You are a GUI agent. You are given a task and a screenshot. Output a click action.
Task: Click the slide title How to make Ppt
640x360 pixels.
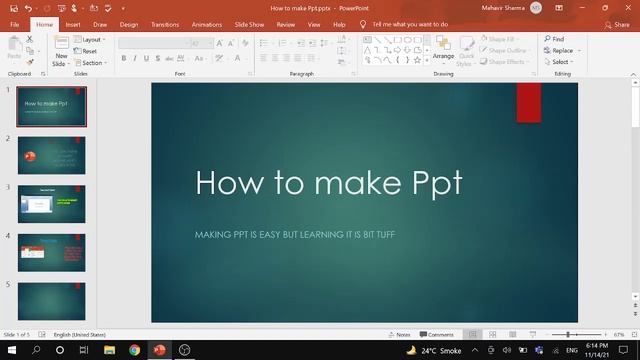329,183
